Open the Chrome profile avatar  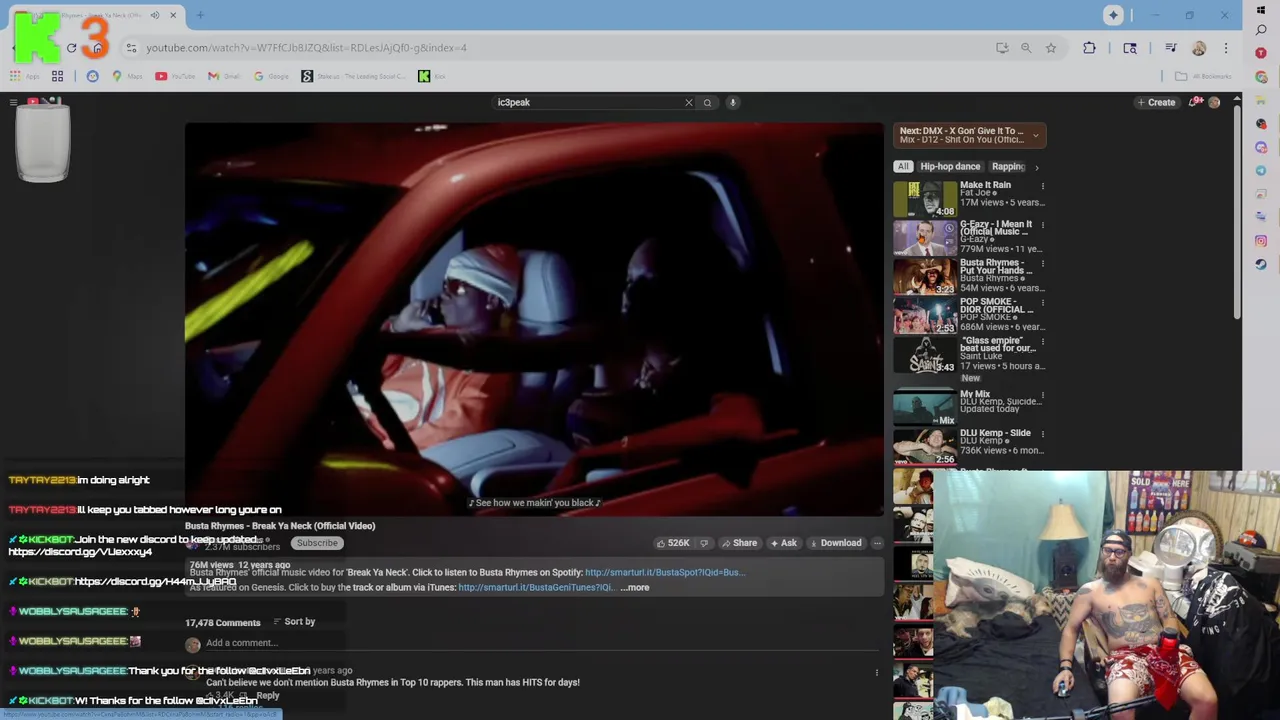coord(1199,48)
